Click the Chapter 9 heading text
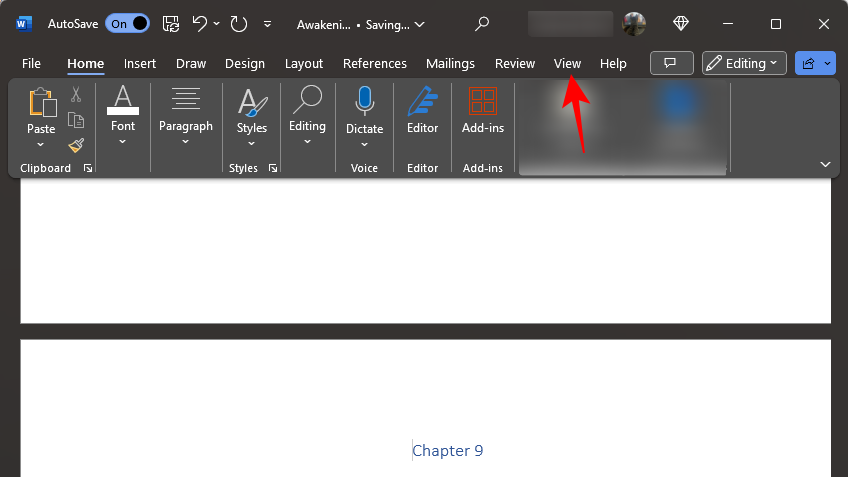The image size is (848, 477). [448, 450]
